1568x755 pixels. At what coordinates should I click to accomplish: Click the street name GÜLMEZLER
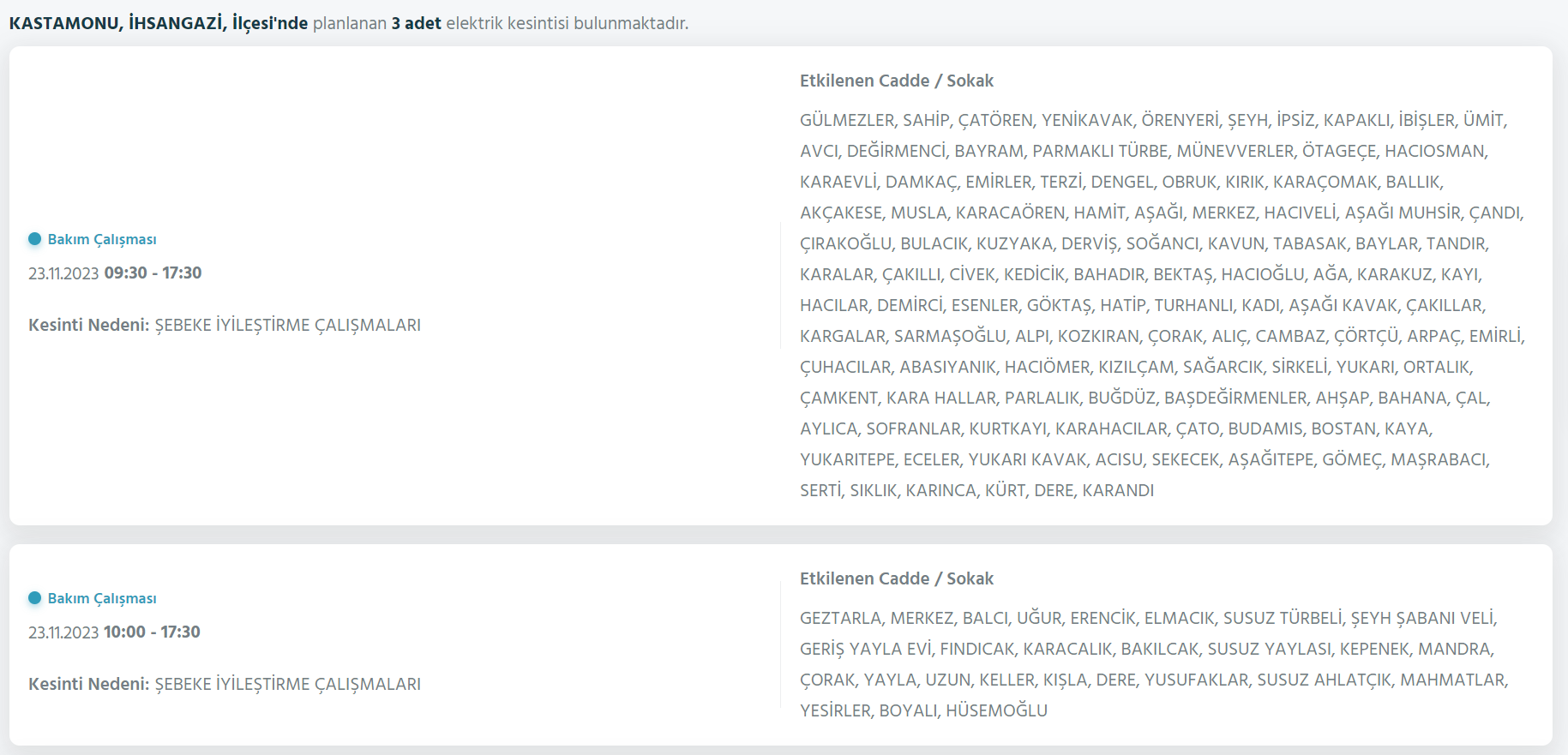(x=846, y=120)
